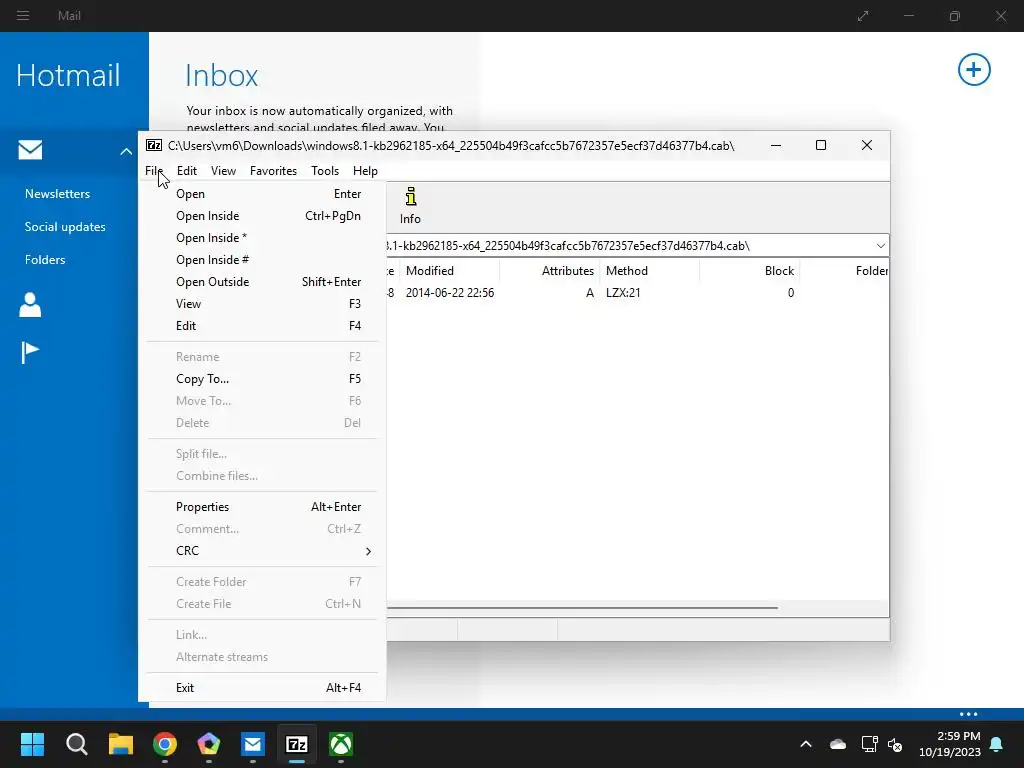Open the Help menu
Image resolution: width=1024 pixels, height=768 pixels.
(365, 171)
